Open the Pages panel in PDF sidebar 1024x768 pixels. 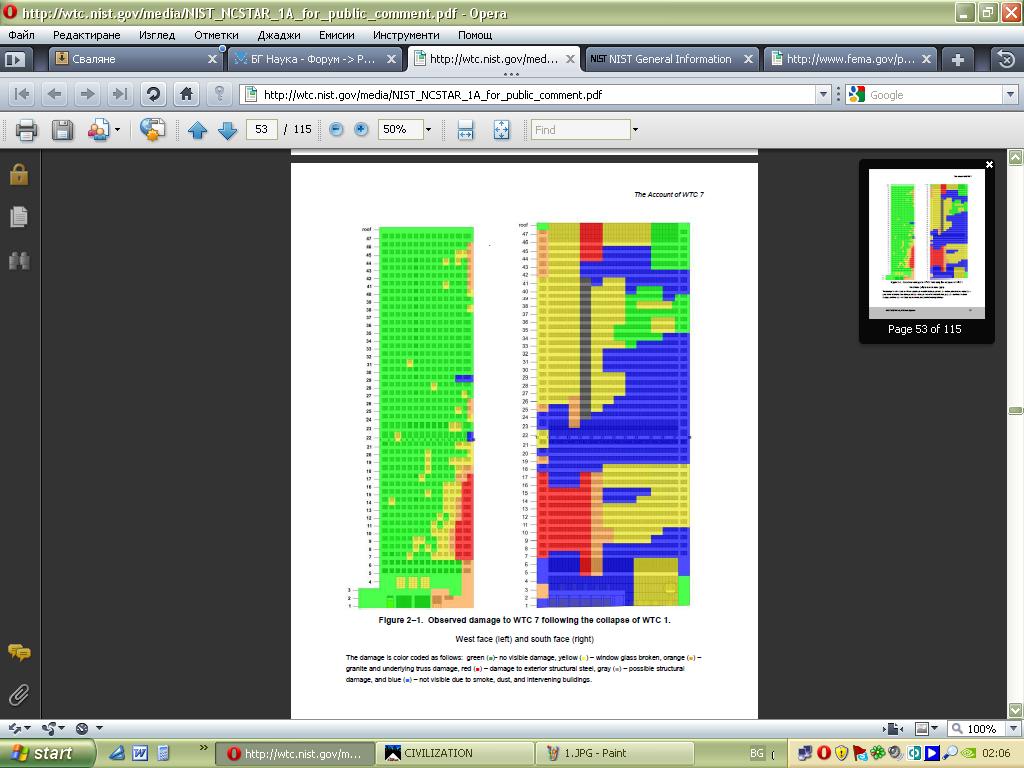[19, 217]
